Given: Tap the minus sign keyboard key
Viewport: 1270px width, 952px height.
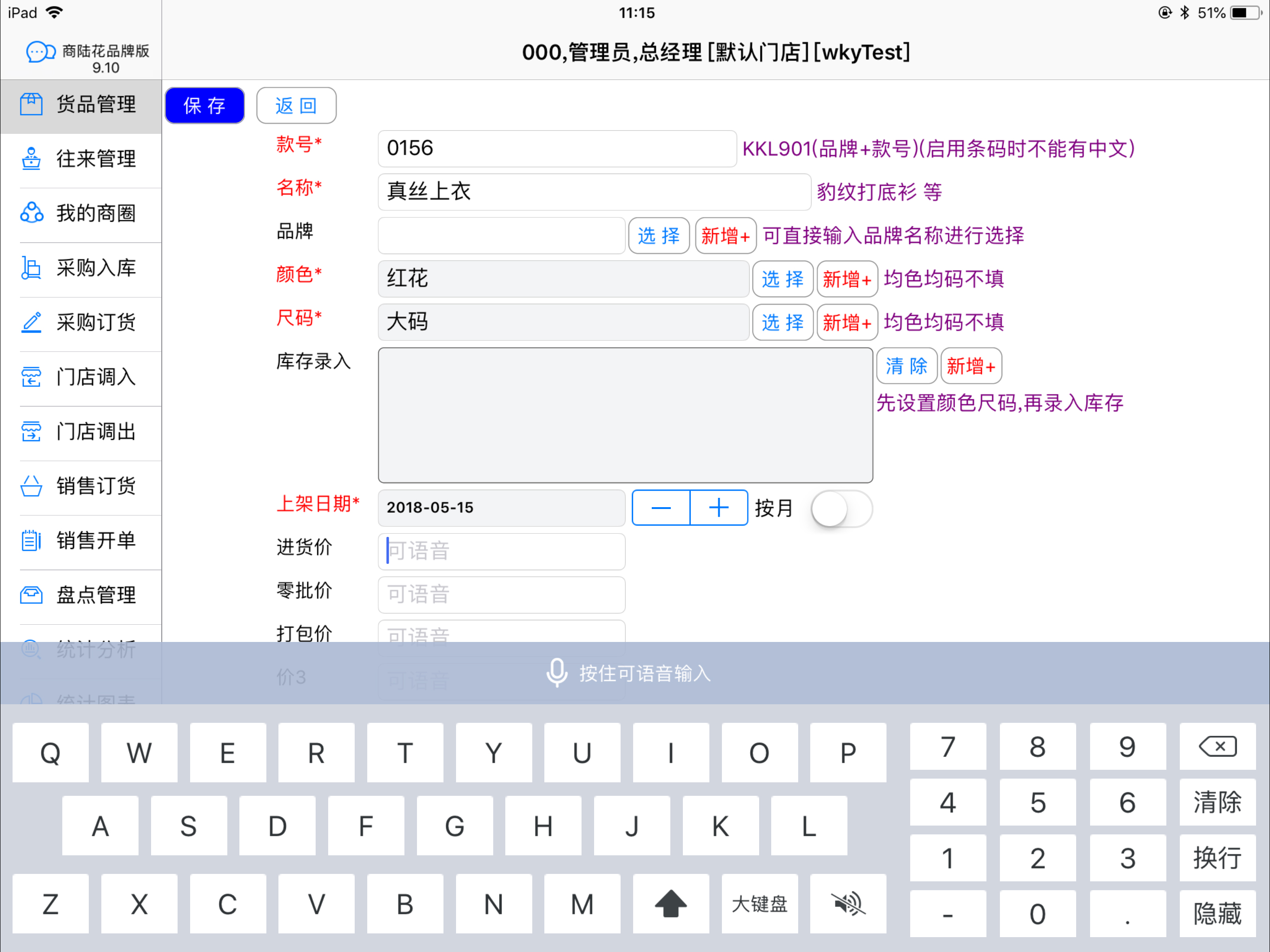Looking at the screenshot, I should click(948, 913).
